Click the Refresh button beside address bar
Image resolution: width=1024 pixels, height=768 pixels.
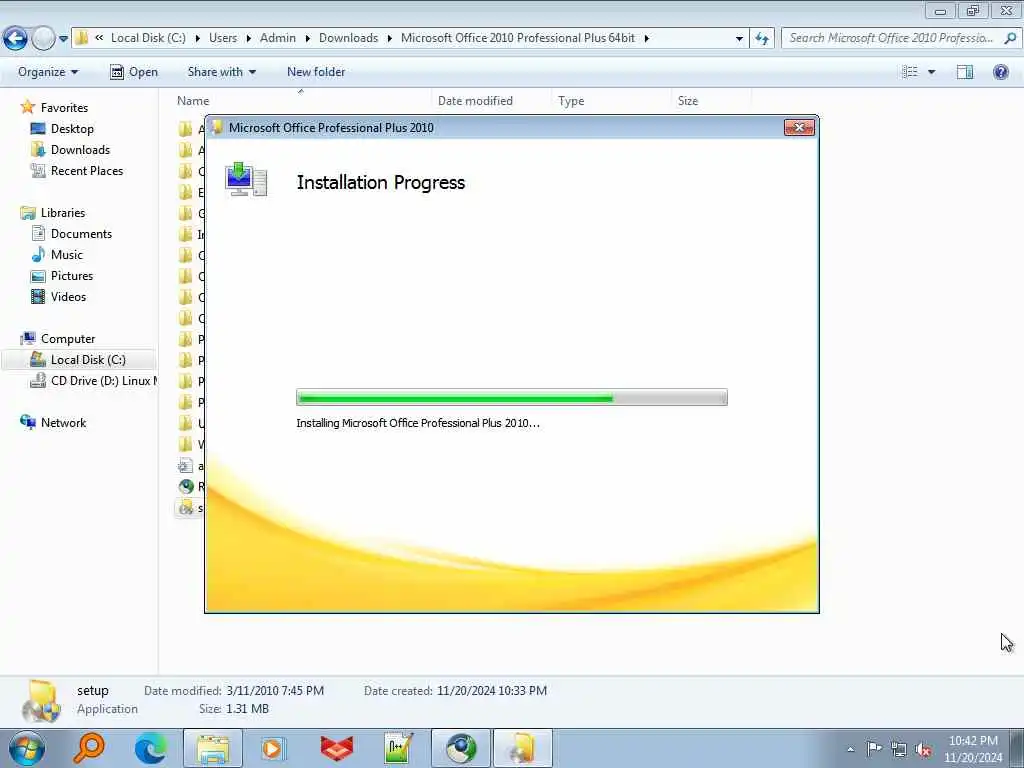tap(762, 39)
